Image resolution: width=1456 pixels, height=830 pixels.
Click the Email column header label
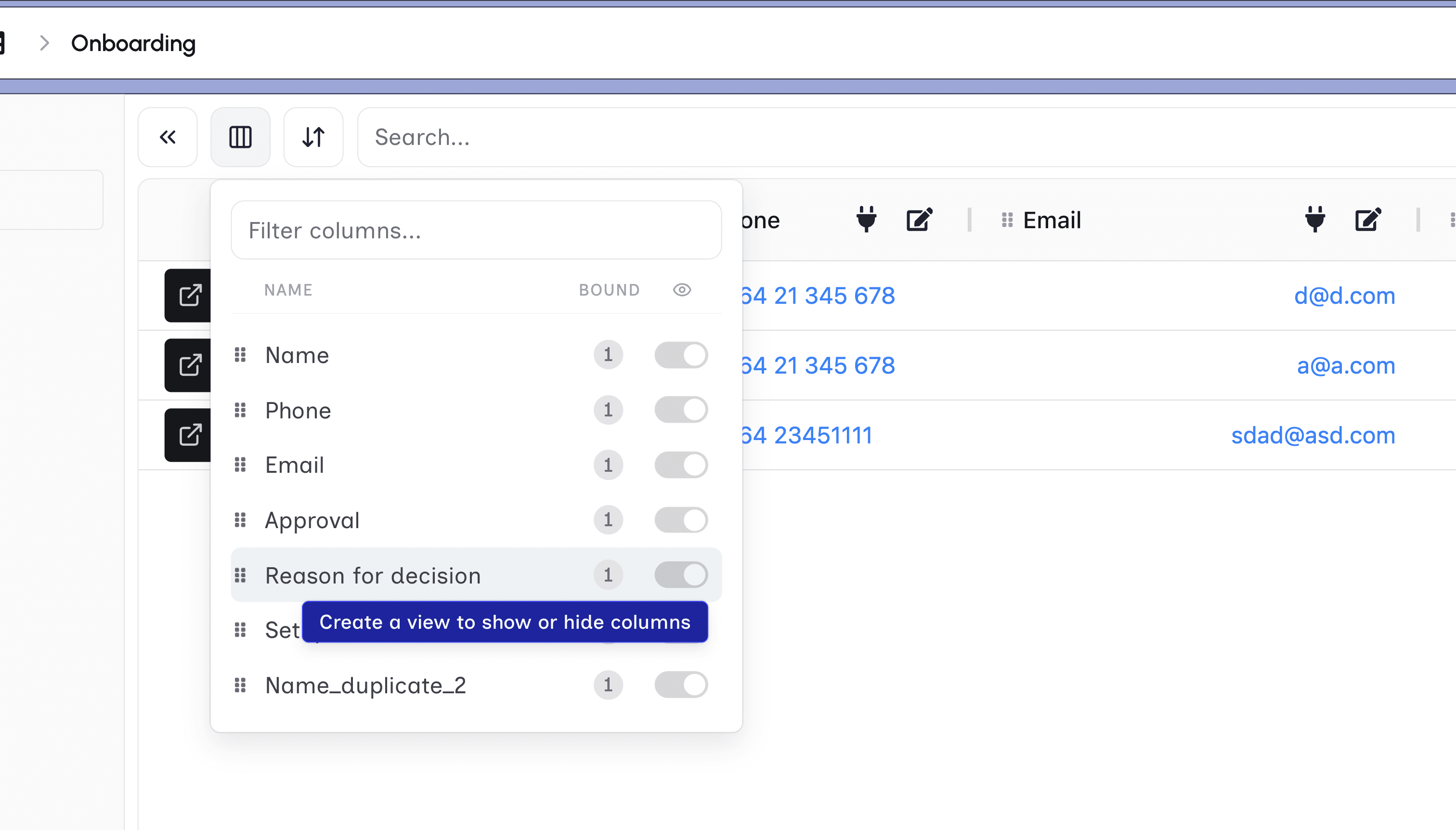pyautogui.click(x=1052, y=220)
